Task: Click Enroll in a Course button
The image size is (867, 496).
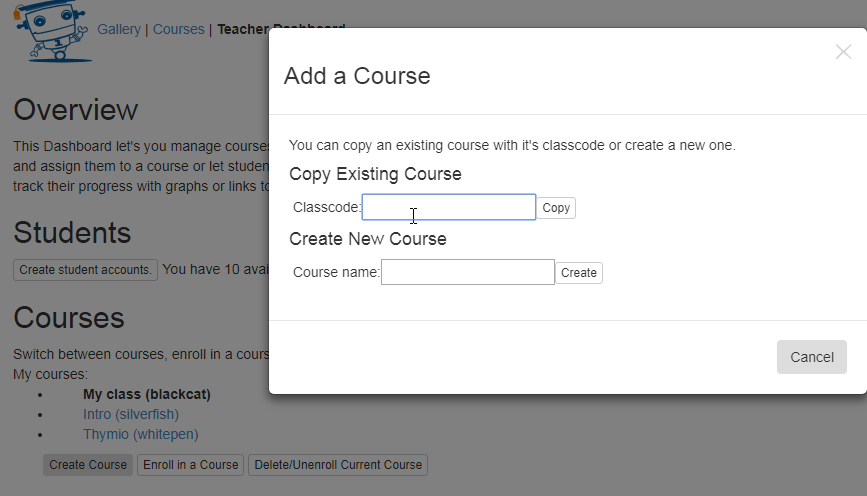Action: click(190, 465)
